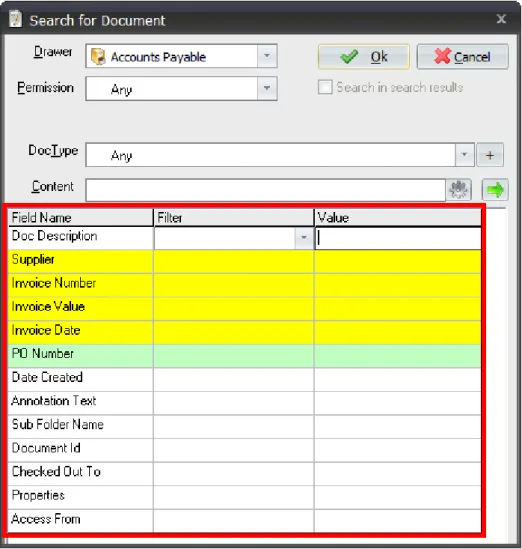Image resolution: width=522 pixels, height=549 pixels.
Task: Click the Invoice Number filter cell
Action: pyautogui.click(x=234, y=285)
